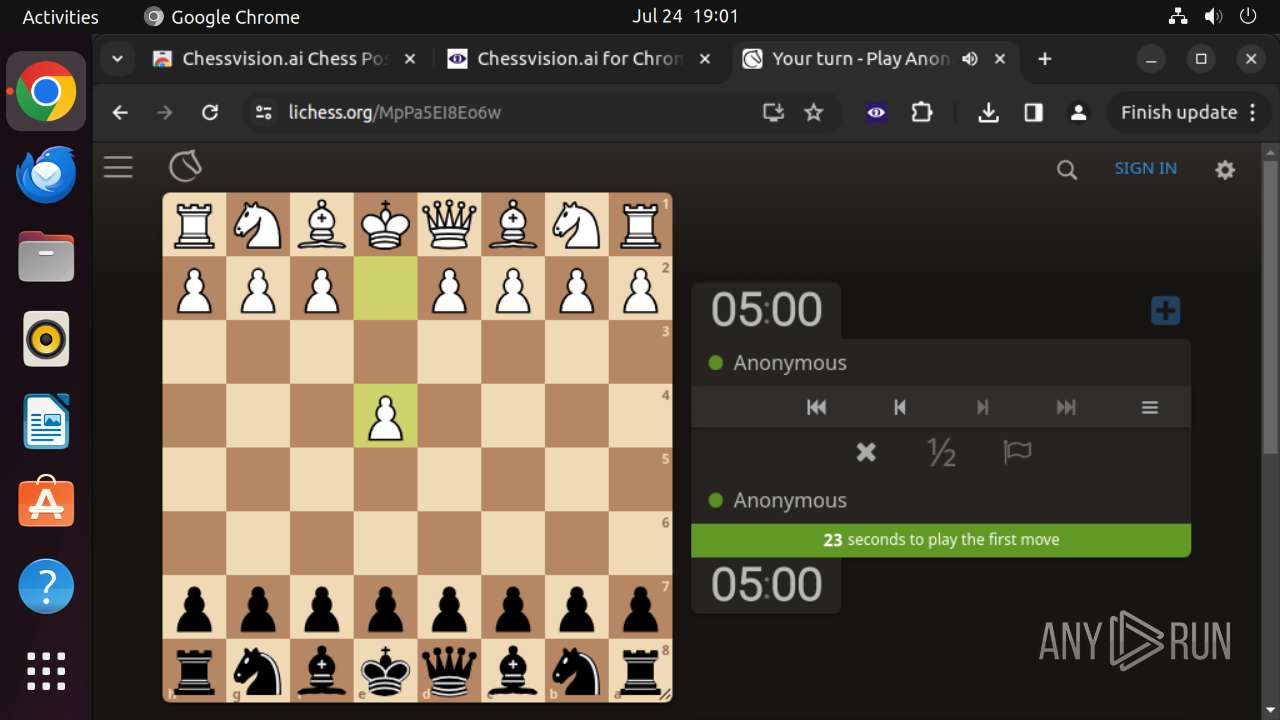Jump to last move
Screen dimensions: 1280x720
point(1066,407)
